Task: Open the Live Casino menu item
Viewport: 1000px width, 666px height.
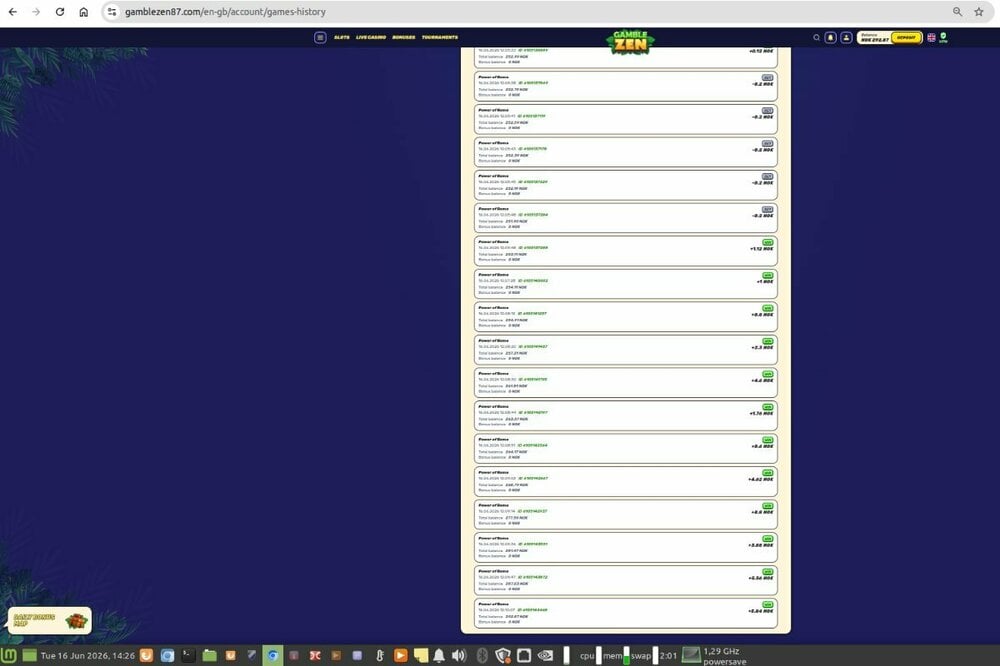Action: [371, 38]
